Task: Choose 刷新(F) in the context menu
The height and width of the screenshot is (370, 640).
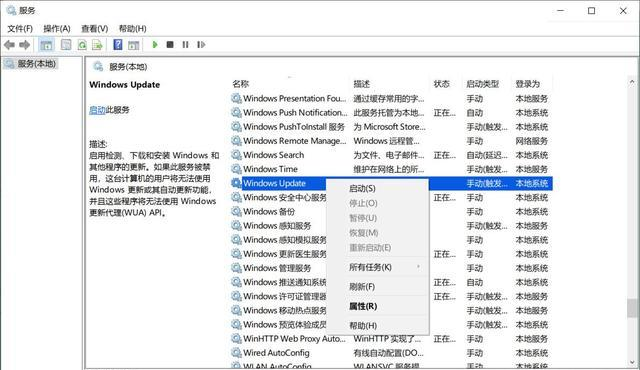Action: point(378,287)
